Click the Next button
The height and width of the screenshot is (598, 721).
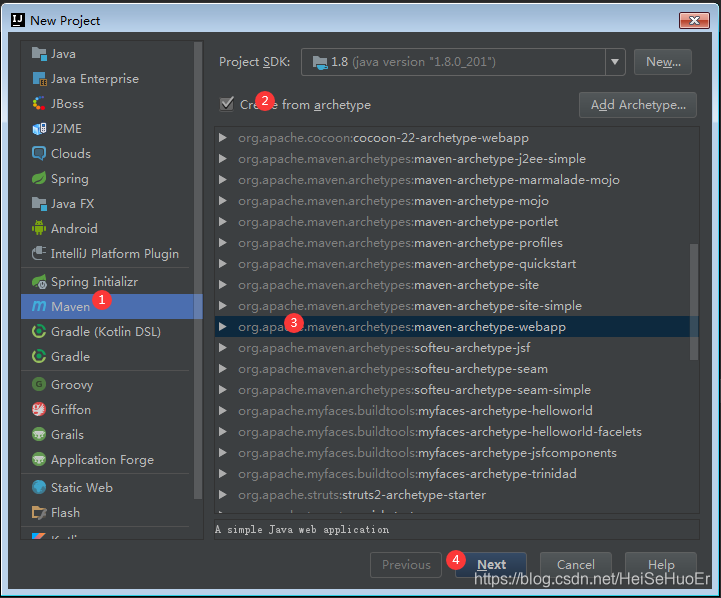491,564
